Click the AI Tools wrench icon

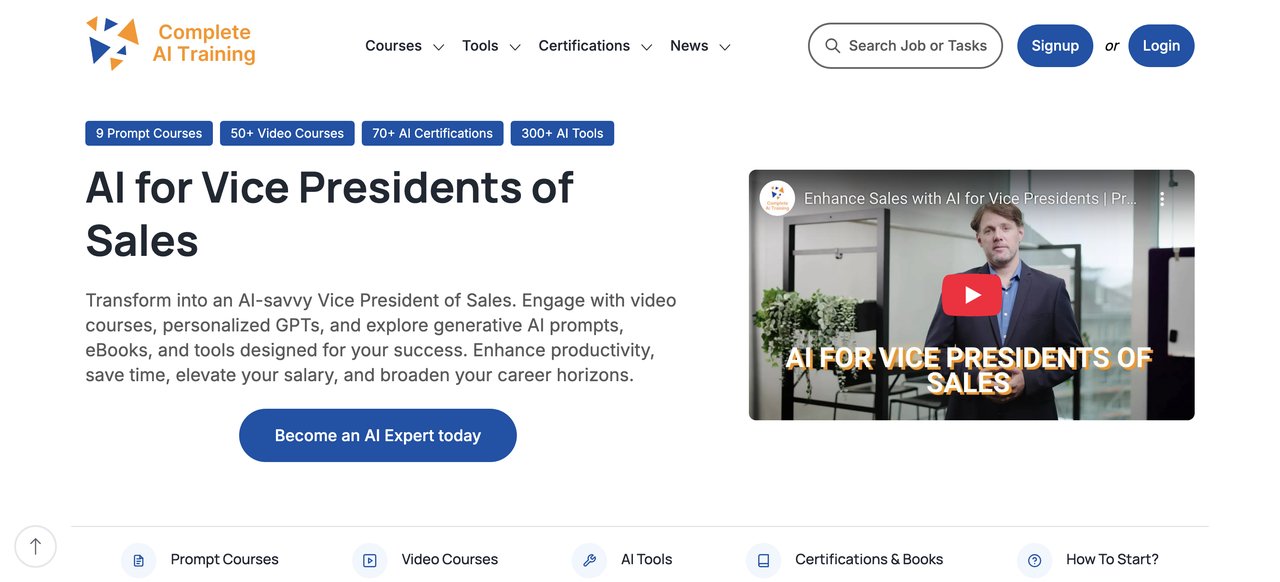589,560
